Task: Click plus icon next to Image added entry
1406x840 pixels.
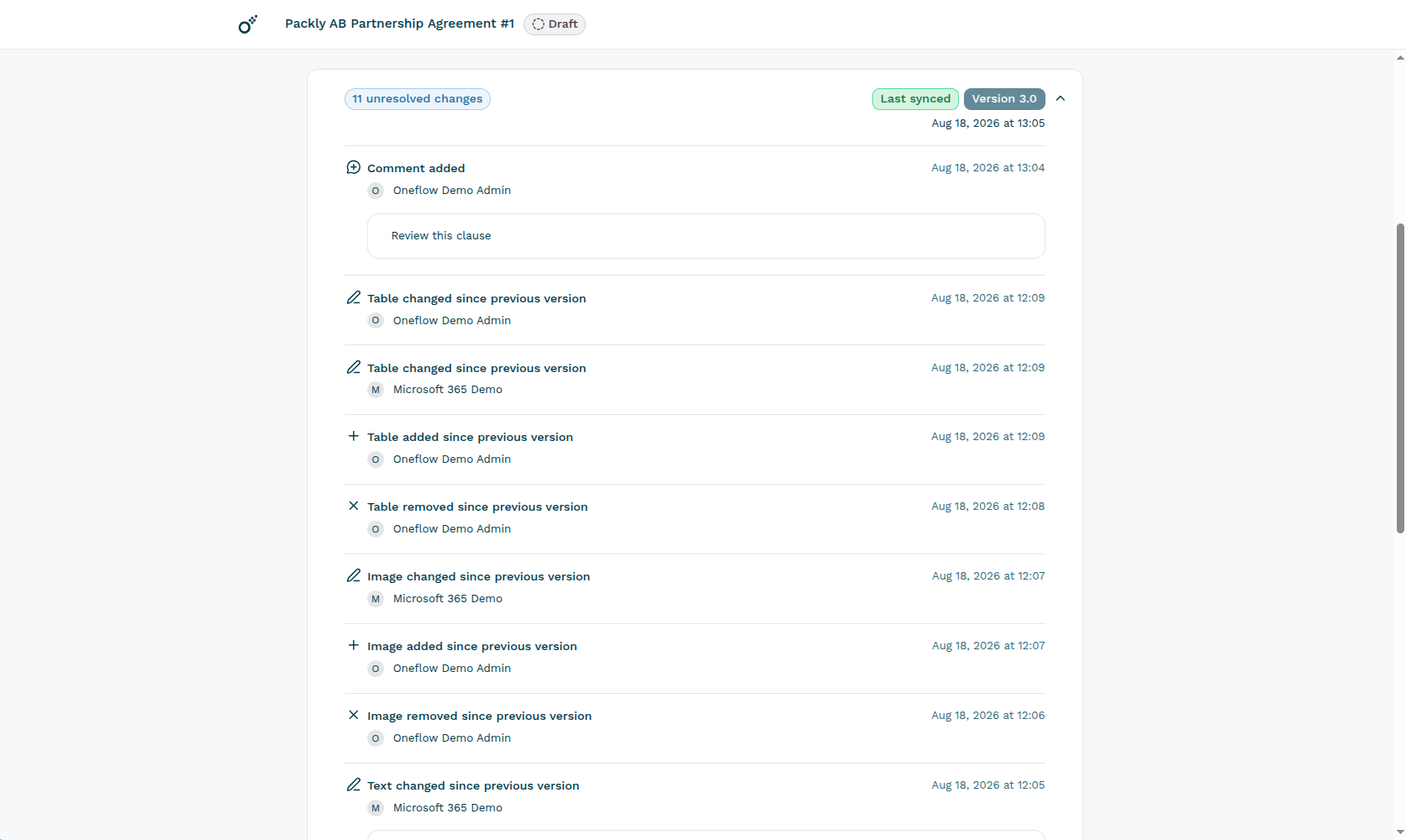Action: (x=354, y=645)
